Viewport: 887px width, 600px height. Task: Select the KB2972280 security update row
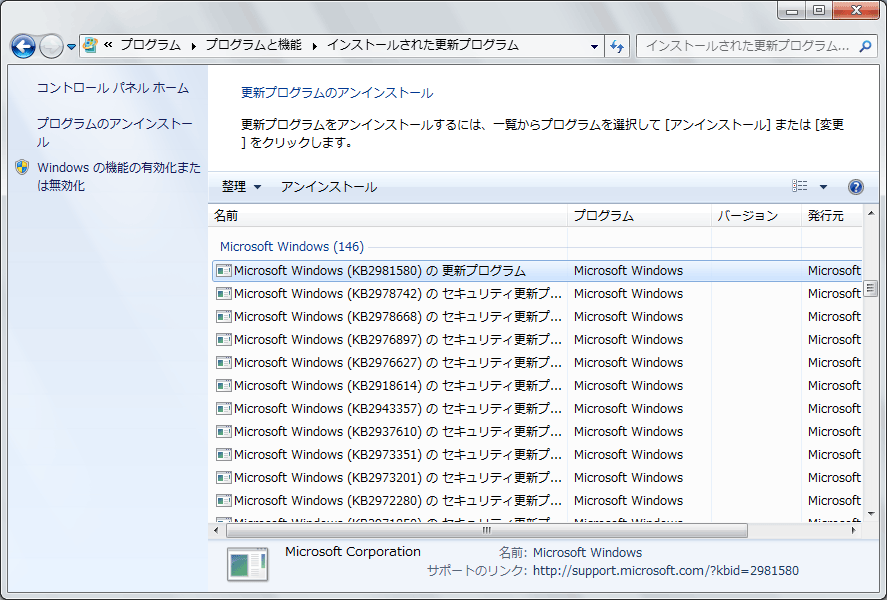pyautogui.click(x=537, y=500)
